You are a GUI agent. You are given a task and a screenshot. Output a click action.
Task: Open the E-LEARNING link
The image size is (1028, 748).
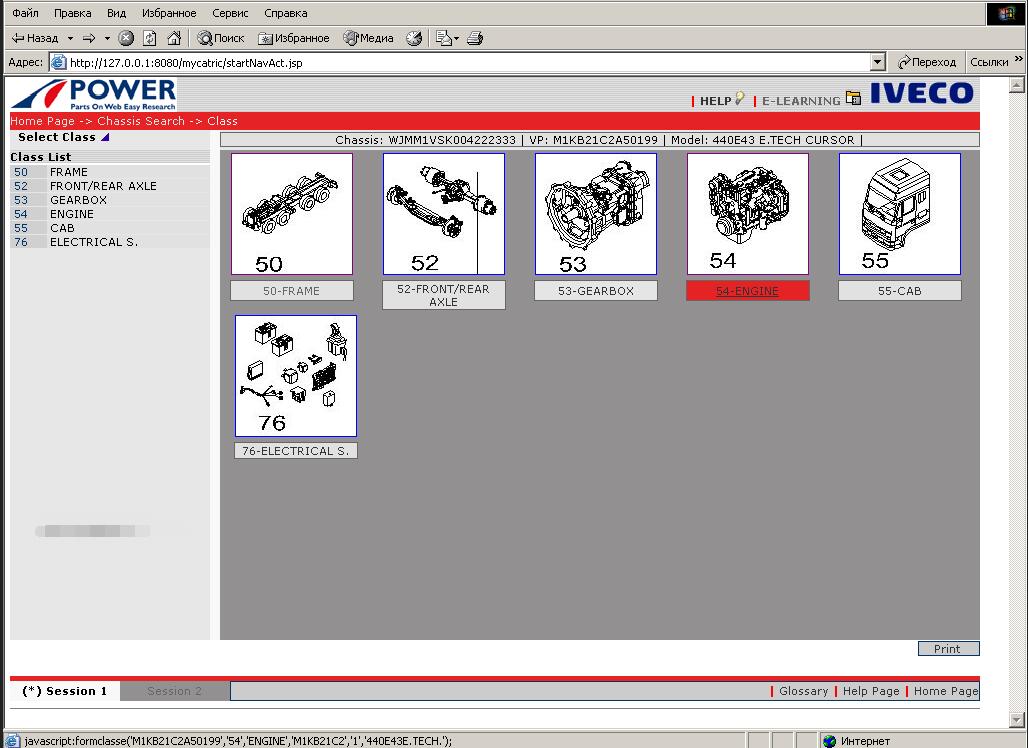[801, 101]
